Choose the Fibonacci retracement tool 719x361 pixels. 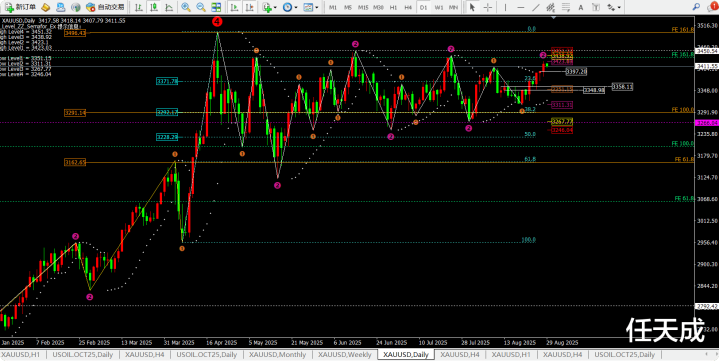pyautogui.click(x=566, y=7)
